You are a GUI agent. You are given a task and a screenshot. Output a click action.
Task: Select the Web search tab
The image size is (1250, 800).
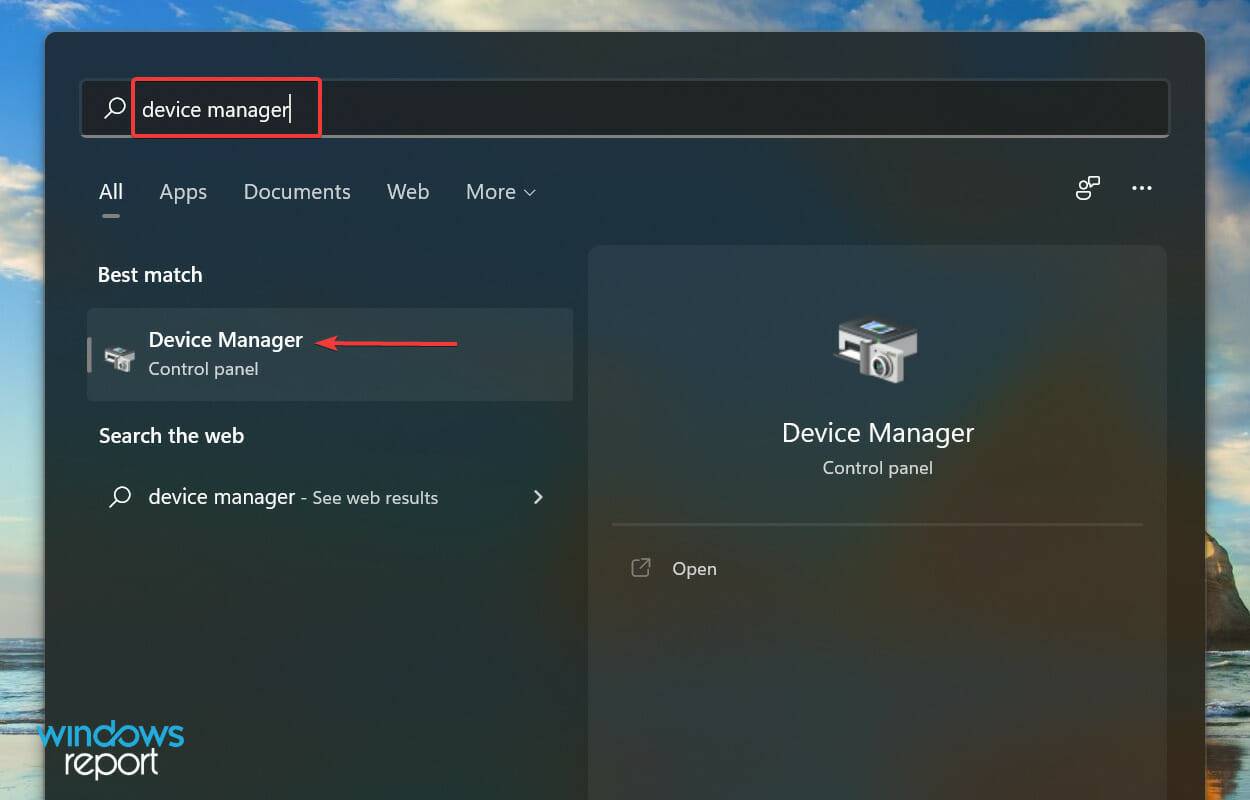point(407,192)
